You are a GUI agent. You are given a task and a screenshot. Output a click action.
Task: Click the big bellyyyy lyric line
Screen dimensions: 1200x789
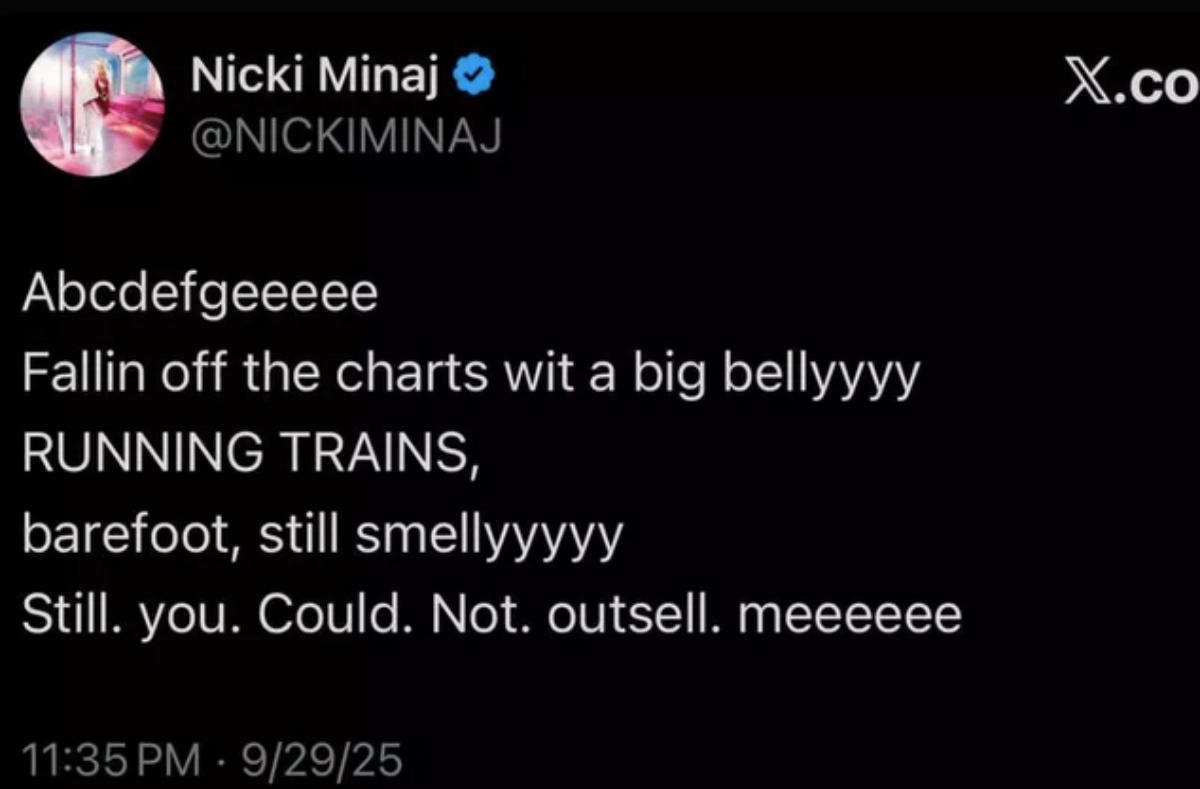(x=470, y=373)
